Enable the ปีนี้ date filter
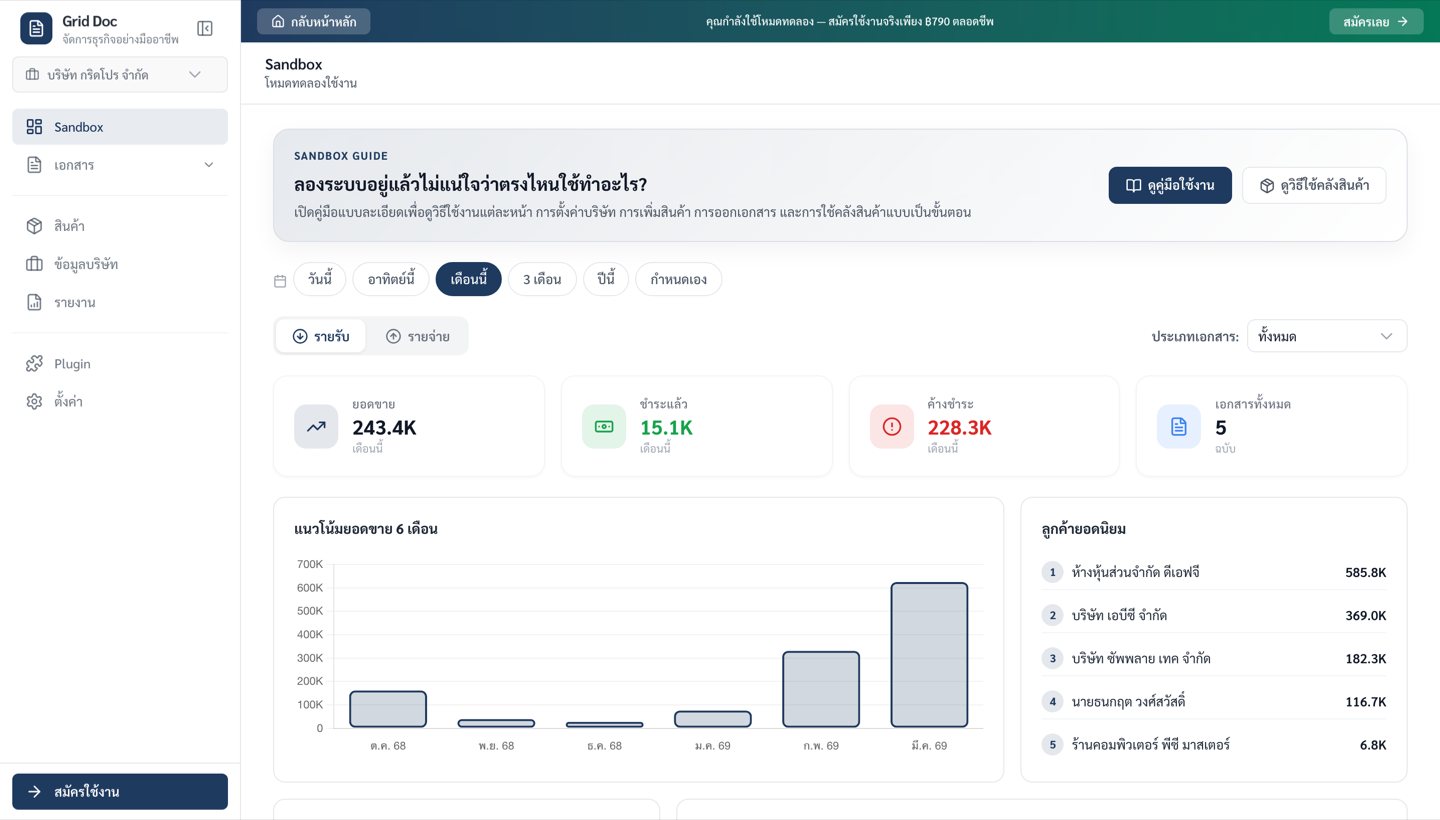Screen dimensions: 1440x820 (605, 279)
